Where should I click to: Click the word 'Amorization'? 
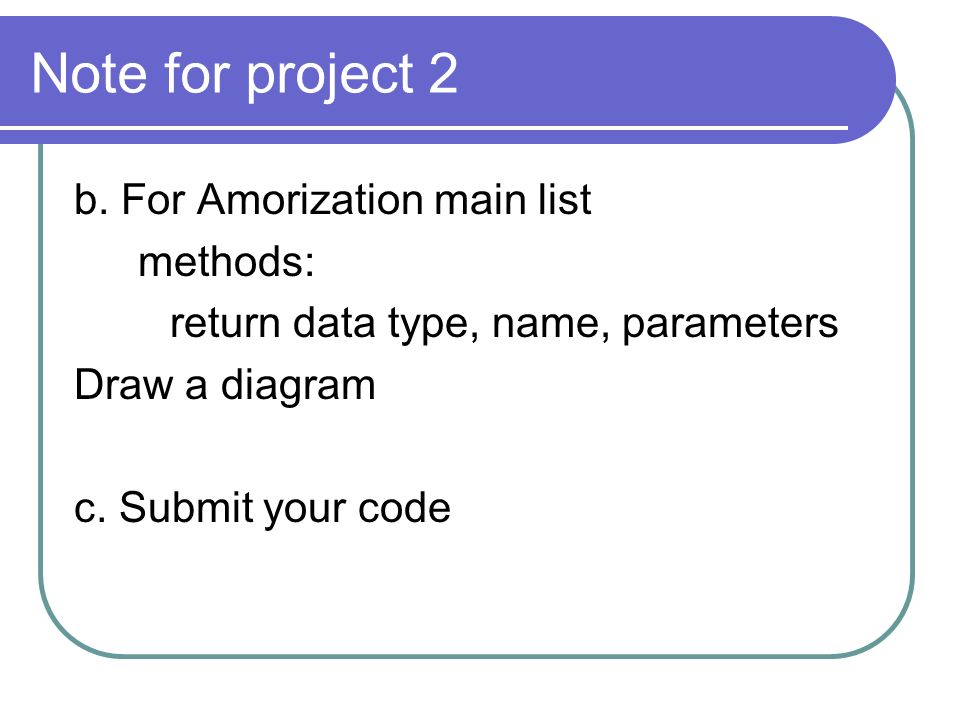310,200
